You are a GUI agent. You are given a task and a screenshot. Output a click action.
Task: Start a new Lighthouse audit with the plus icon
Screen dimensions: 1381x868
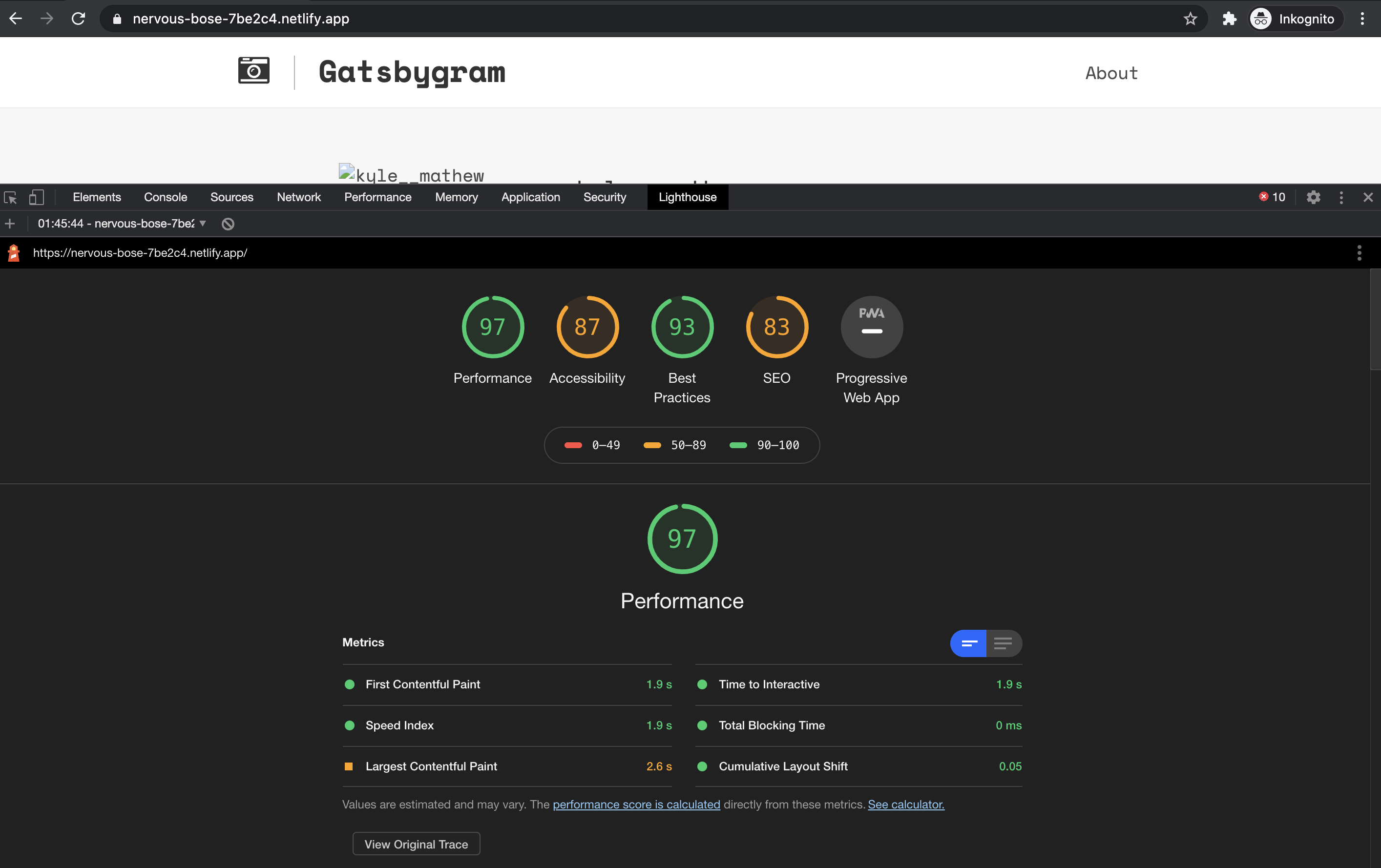[x=10, y=224]
